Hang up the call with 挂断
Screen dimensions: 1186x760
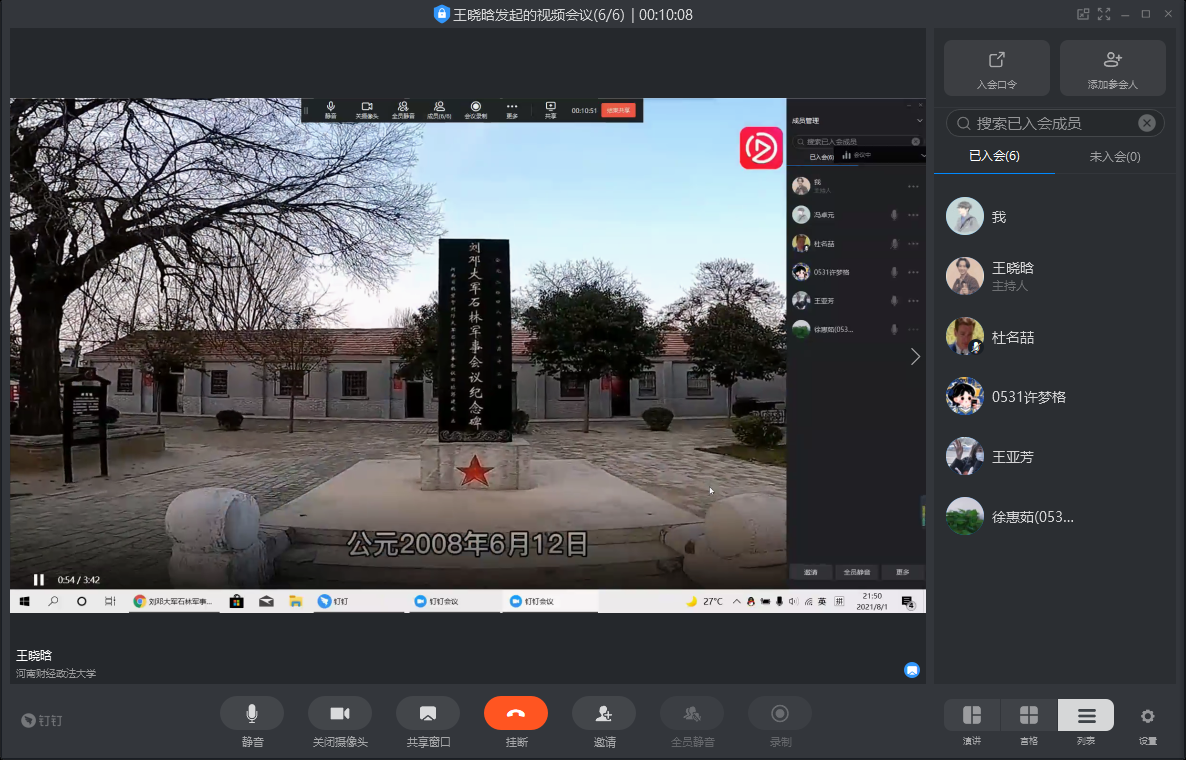click(x=516, y=714)
